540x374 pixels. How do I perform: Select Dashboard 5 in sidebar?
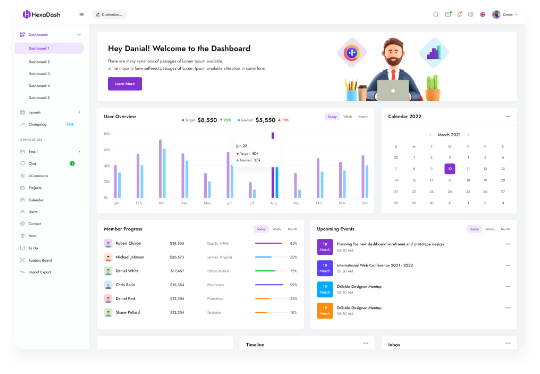(x=39, y=98)
